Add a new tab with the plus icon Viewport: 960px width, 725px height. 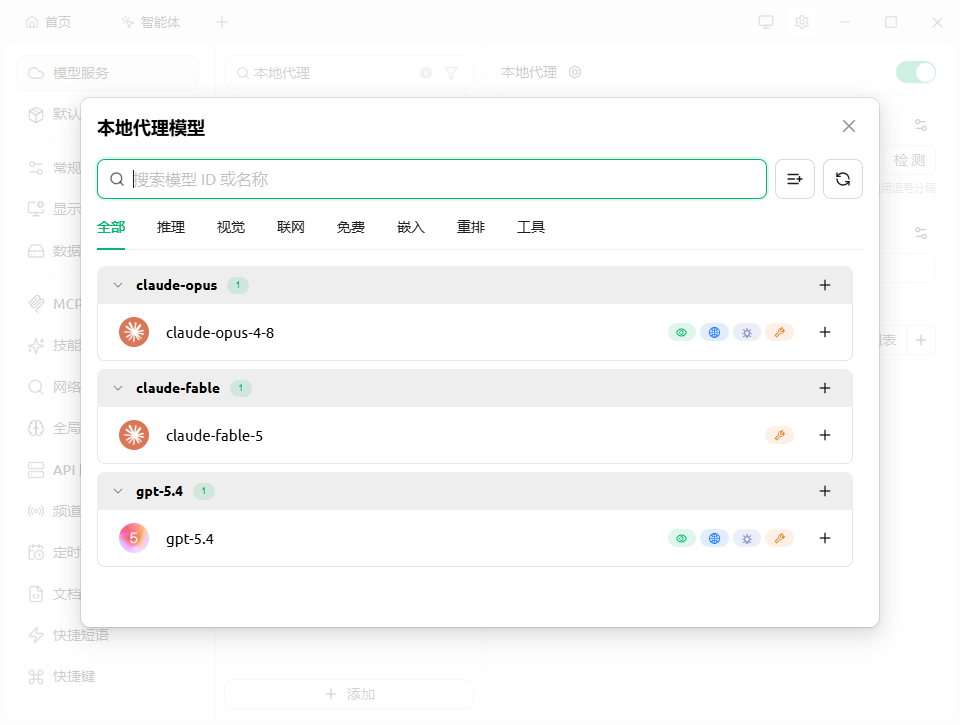[222, 22]
